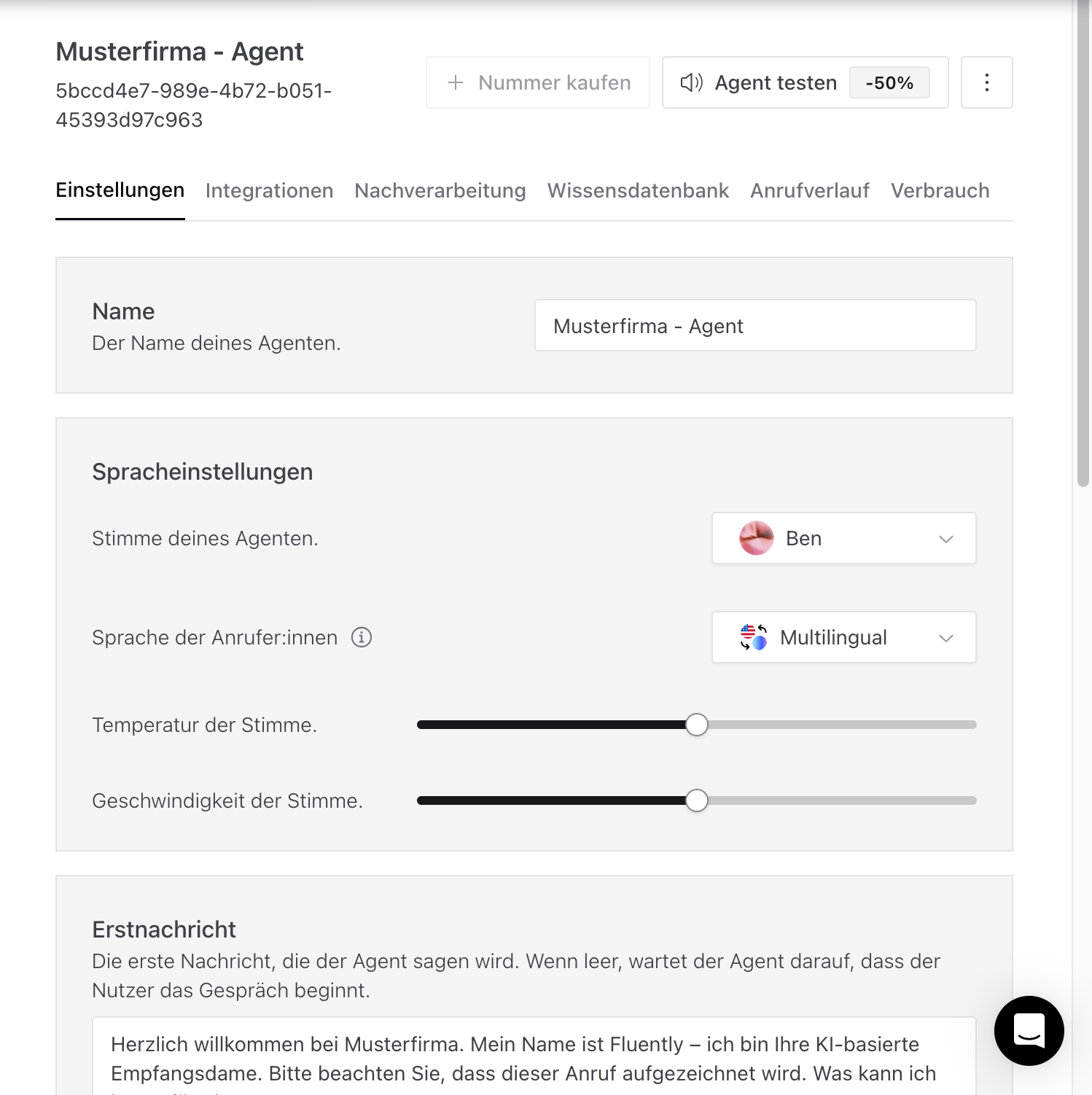Go to the Nachverarbeitung tab
This screenshot has height=1095, width=1092.
tap(440, 190)
